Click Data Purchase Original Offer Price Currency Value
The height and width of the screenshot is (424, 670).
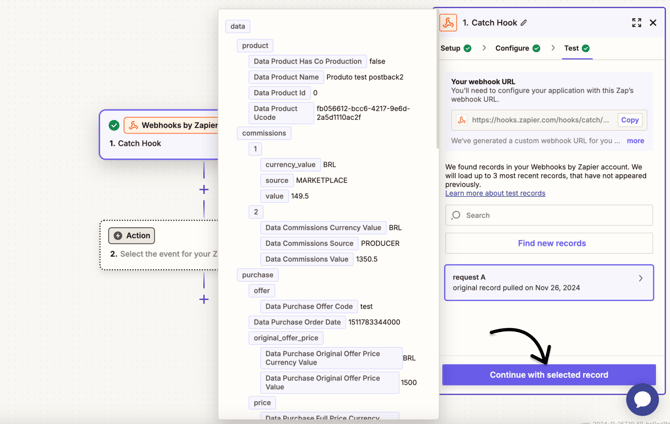331,358
